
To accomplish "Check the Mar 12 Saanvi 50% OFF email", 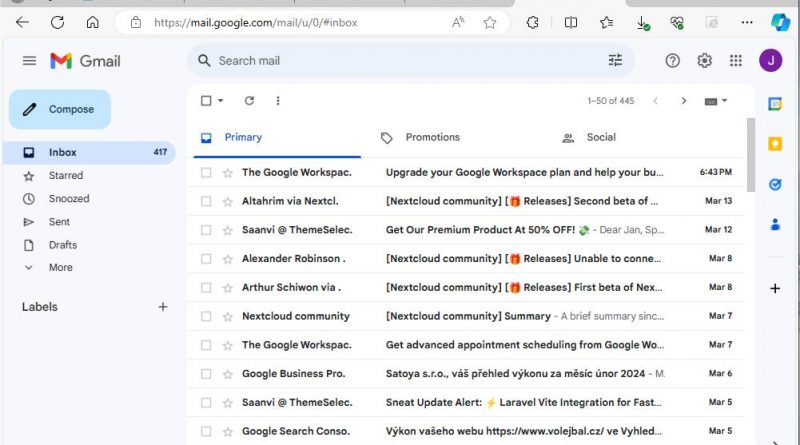I will click(x=206, y=230).
